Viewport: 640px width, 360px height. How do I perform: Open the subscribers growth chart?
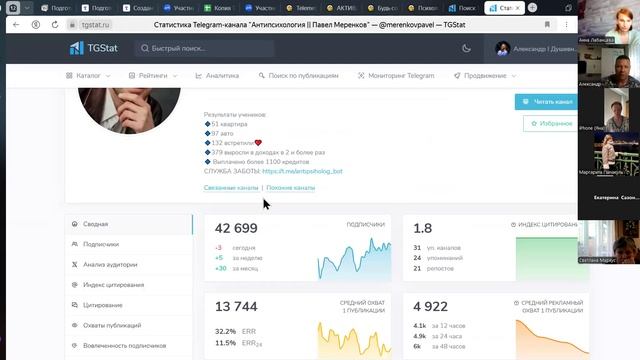(354, 258)
